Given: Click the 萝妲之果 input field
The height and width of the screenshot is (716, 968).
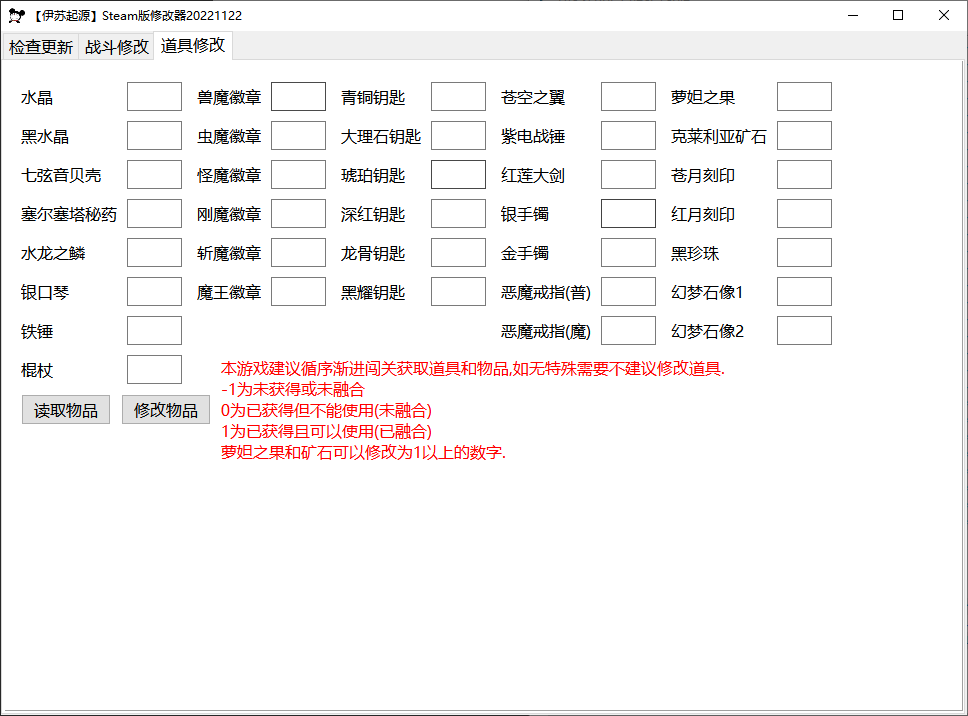Looking at the screenshot, I should (803, 96).
